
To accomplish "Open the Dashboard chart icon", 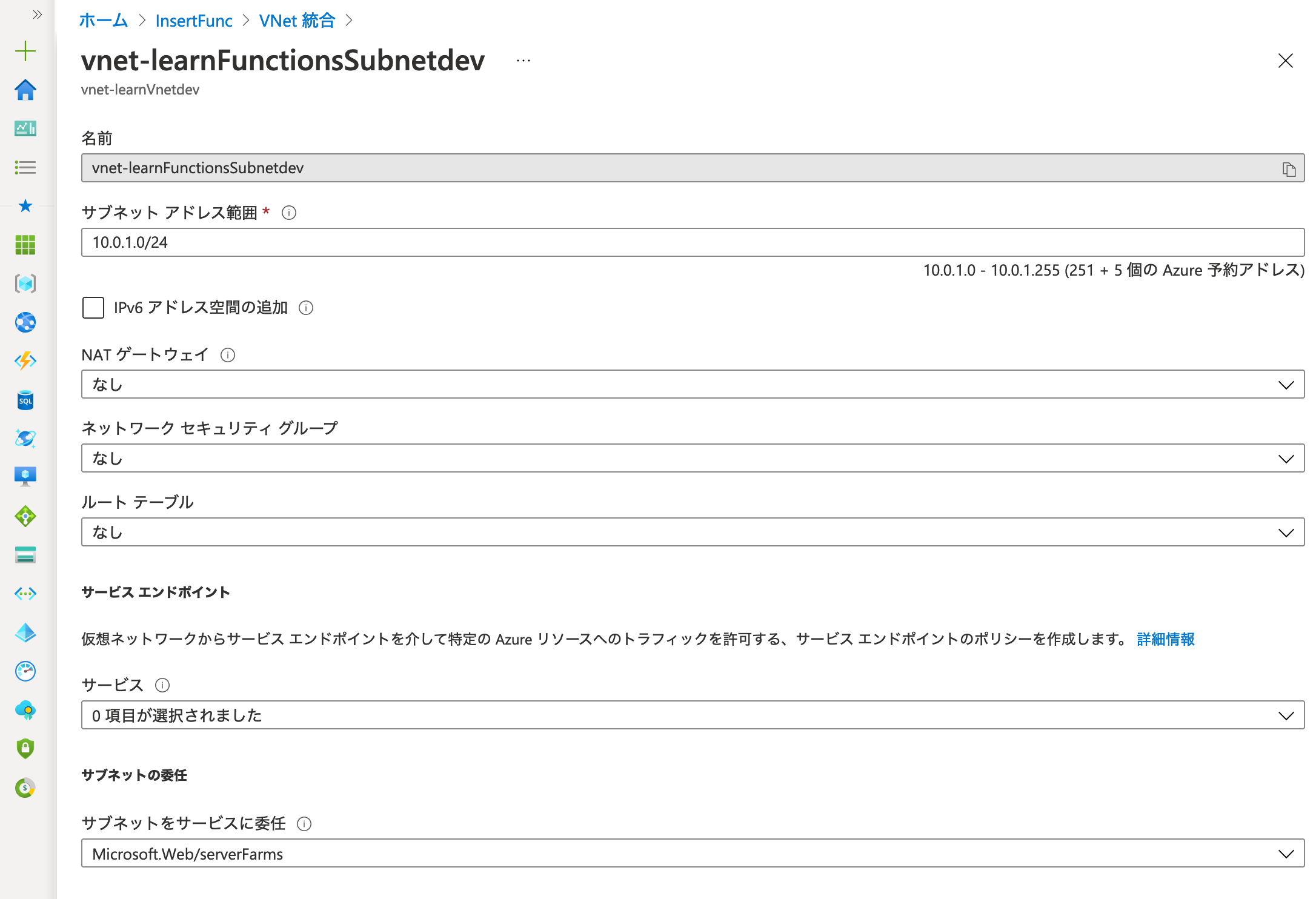I will [x=25, y=128].
